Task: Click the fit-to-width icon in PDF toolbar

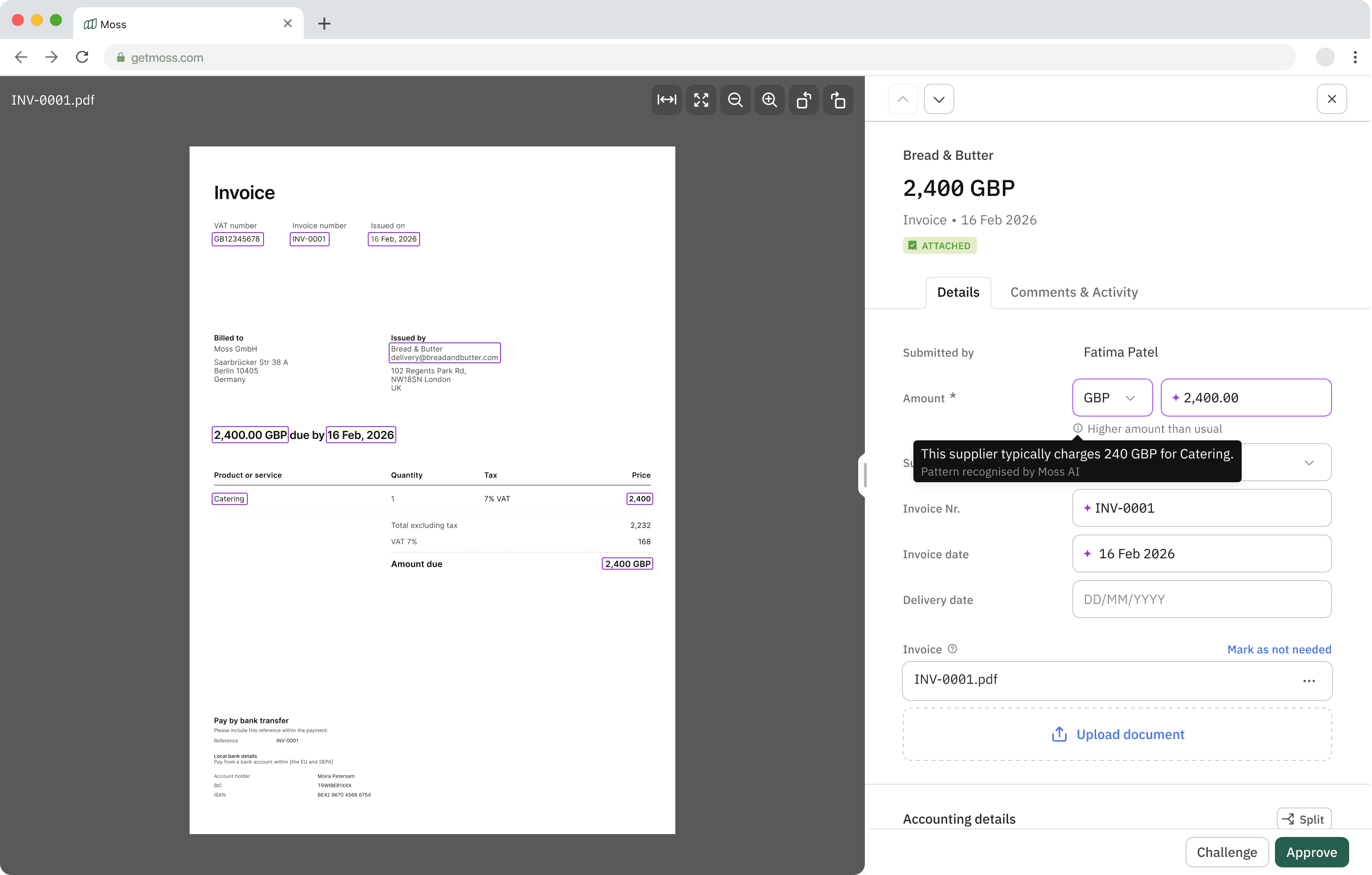Action: click(x=666, y=100)
